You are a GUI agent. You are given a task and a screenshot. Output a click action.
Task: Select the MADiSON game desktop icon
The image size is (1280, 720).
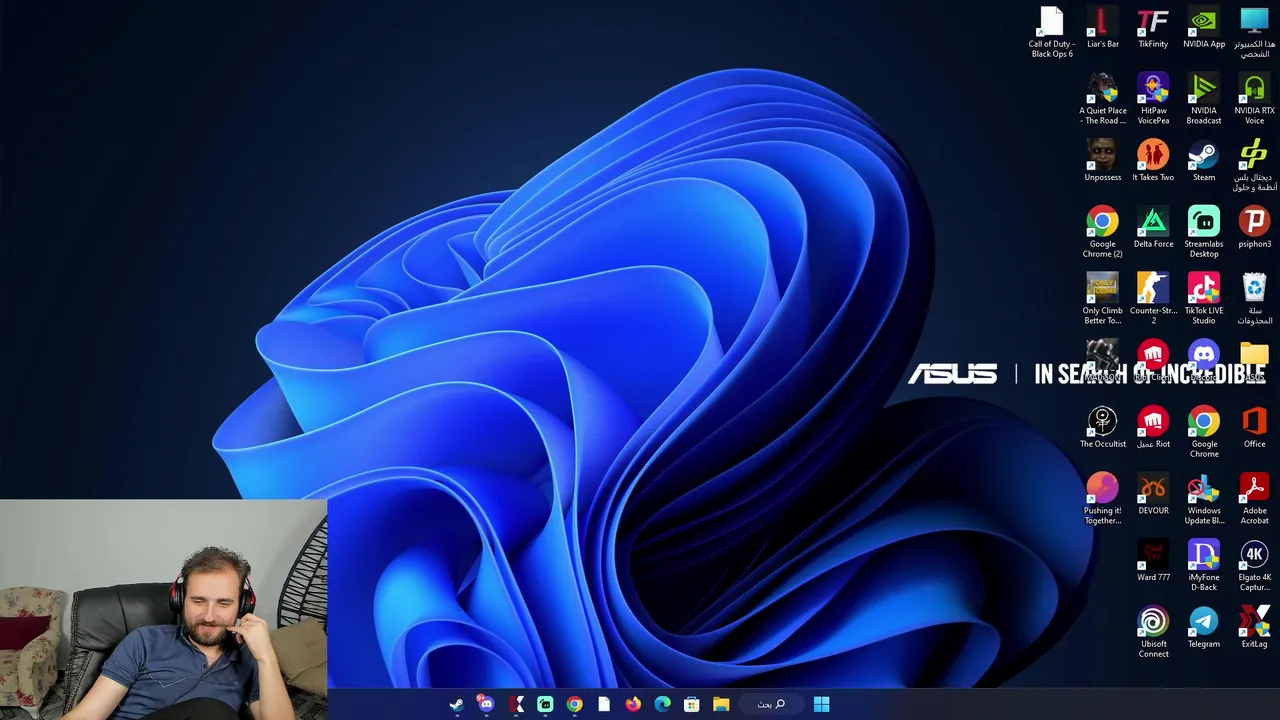tap(1102, 361)
